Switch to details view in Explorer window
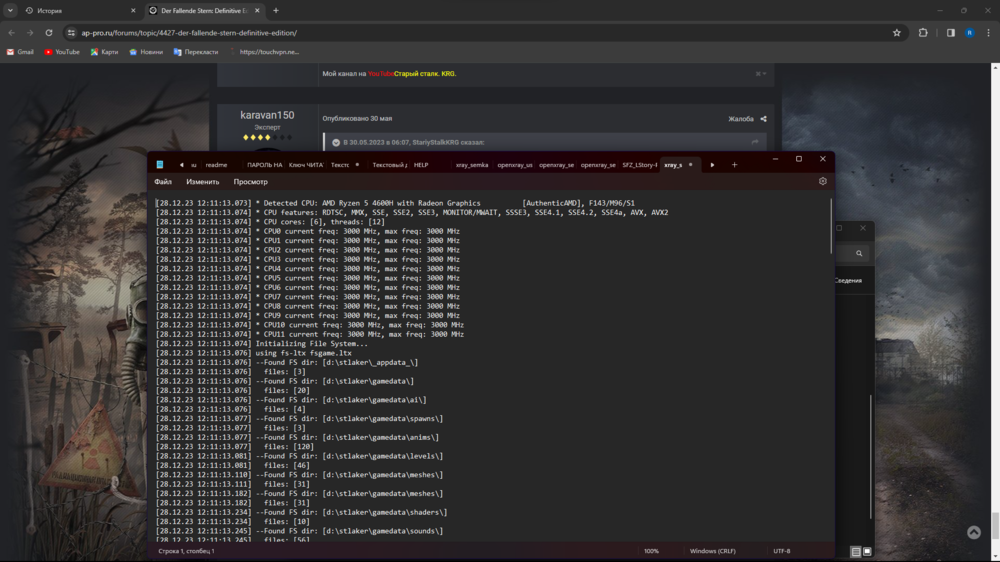Viewport: 1000px width, 562px height. click(x=855, y=551)
